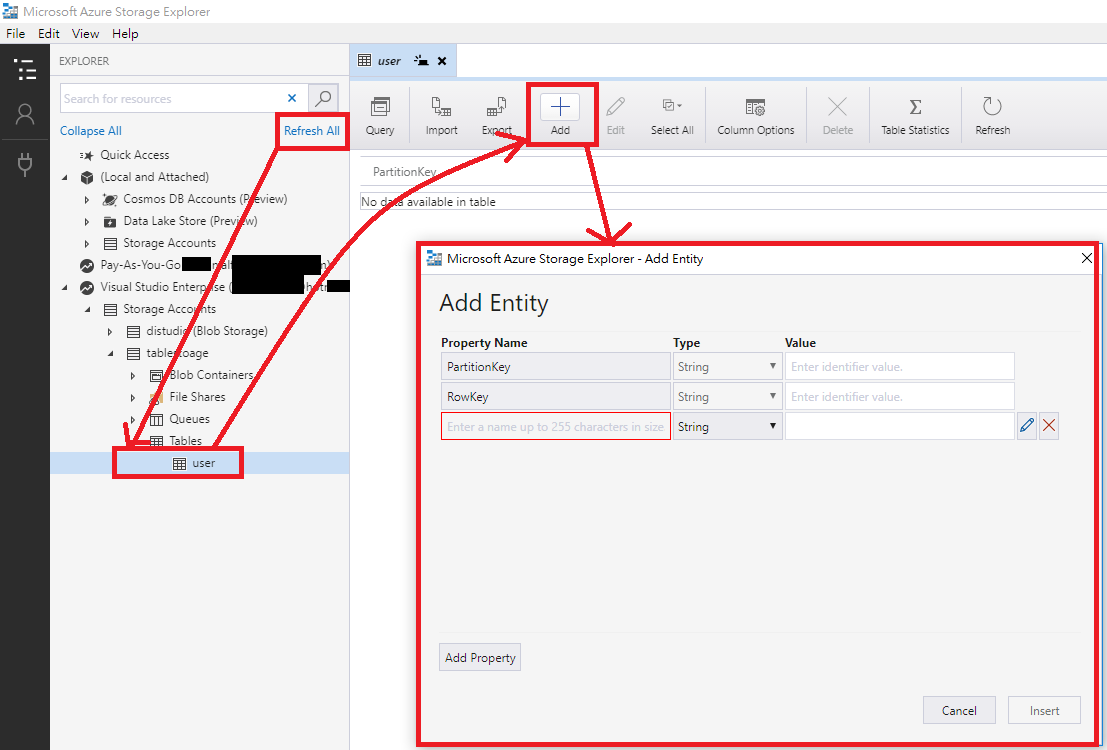Open Account Management in the sidebar
This screenshot has height=750, width=1107.
tap(25, 115)
